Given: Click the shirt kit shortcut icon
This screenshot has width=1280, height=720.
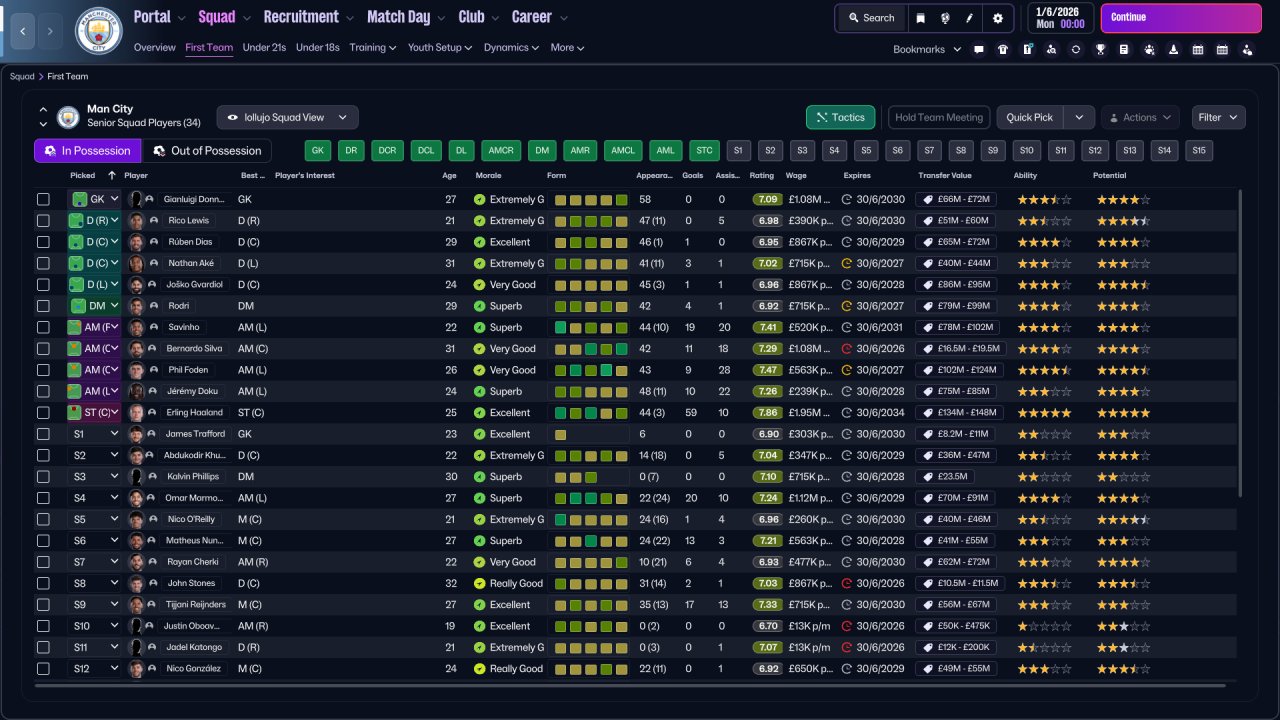Looking at the screenshot, I should click(1003, 49).
